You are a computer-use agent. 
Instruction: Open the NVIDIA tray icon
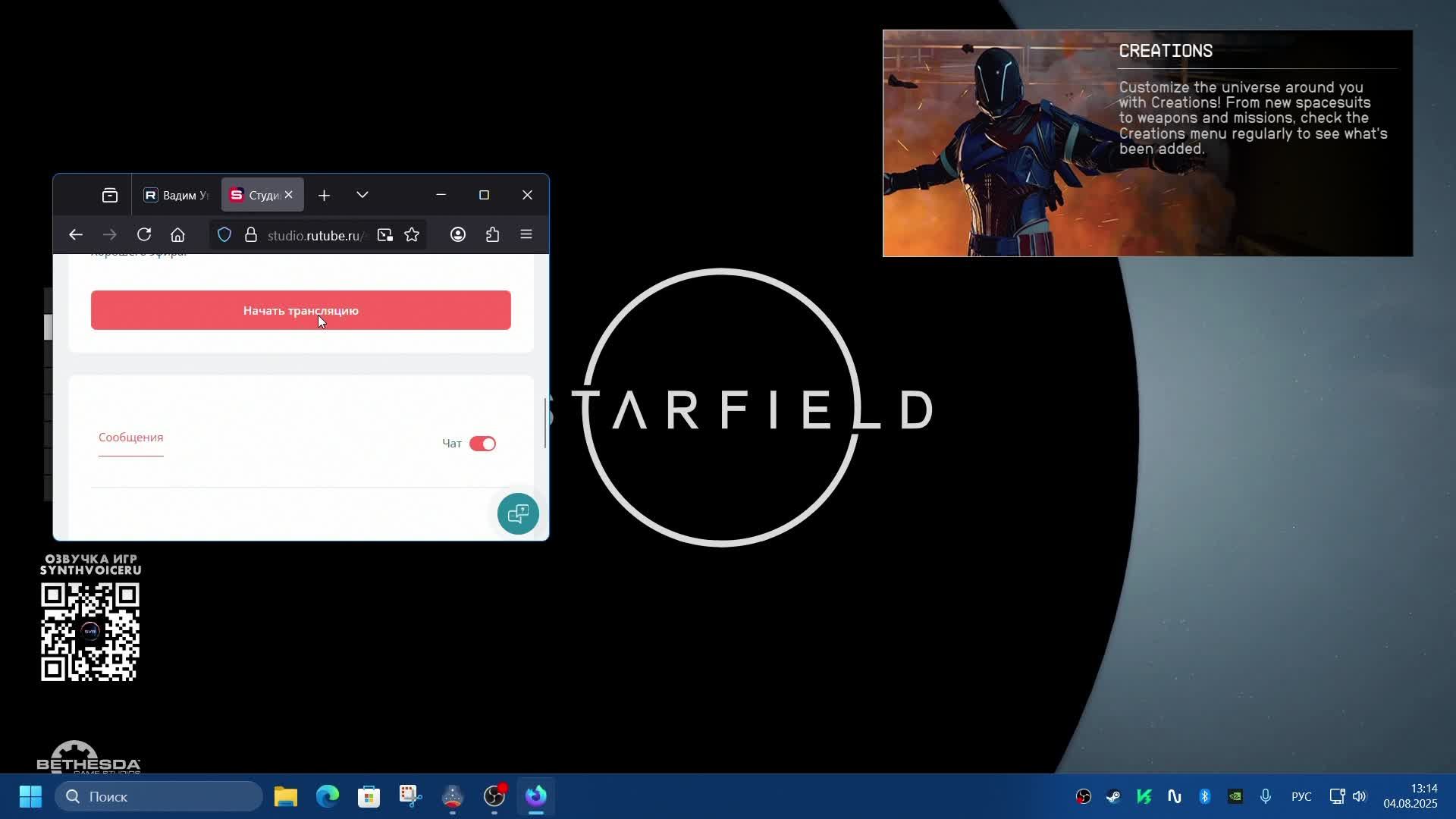pos(1235,796)
